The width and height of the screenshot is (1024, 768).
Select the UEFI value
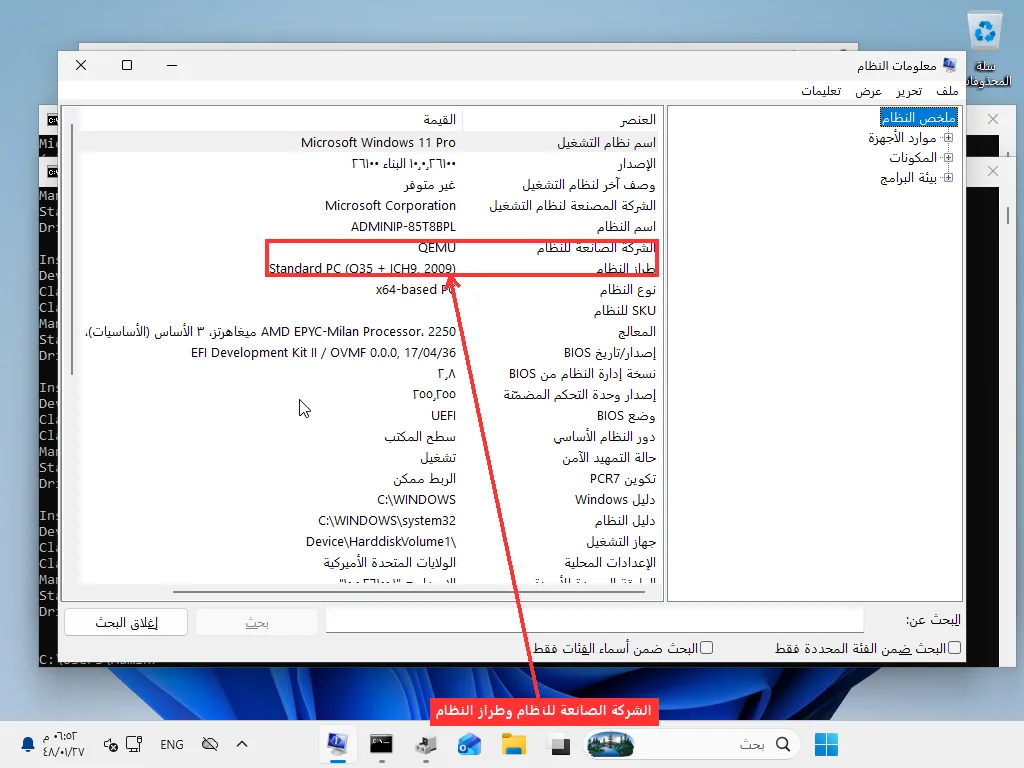[443, 416]
